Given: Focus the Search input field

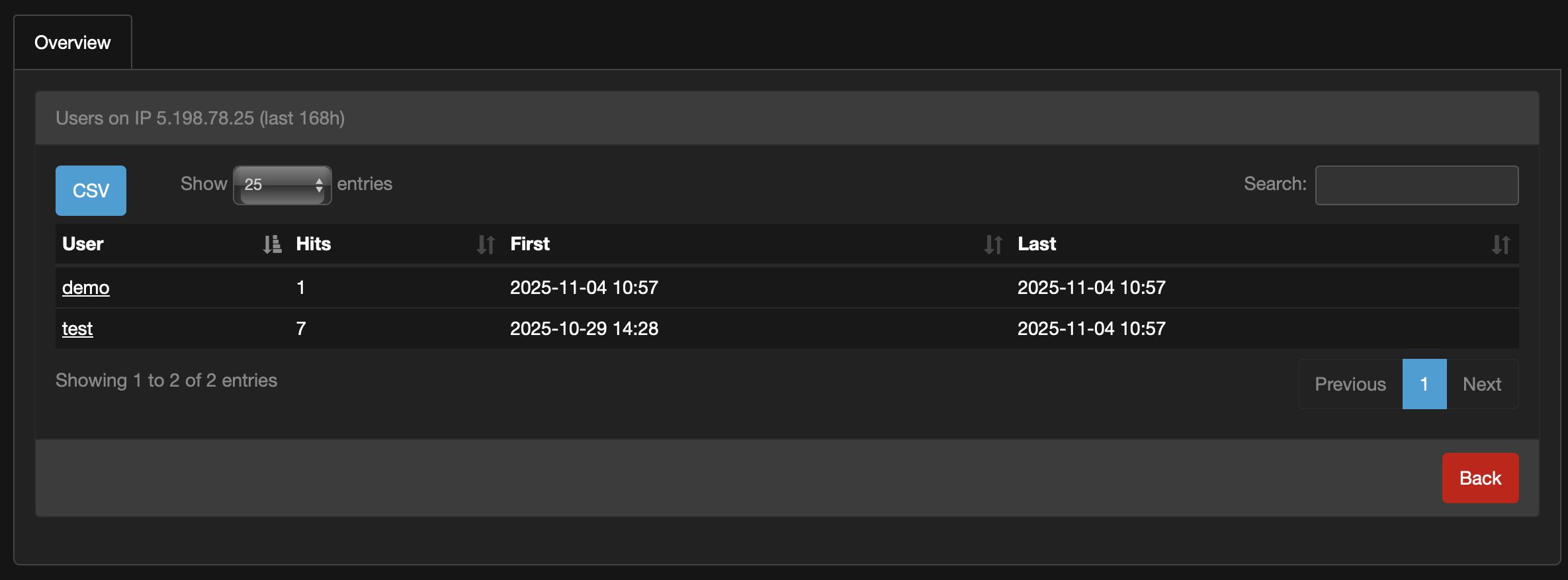Looking at the screenshot, I should [1416, 185].
